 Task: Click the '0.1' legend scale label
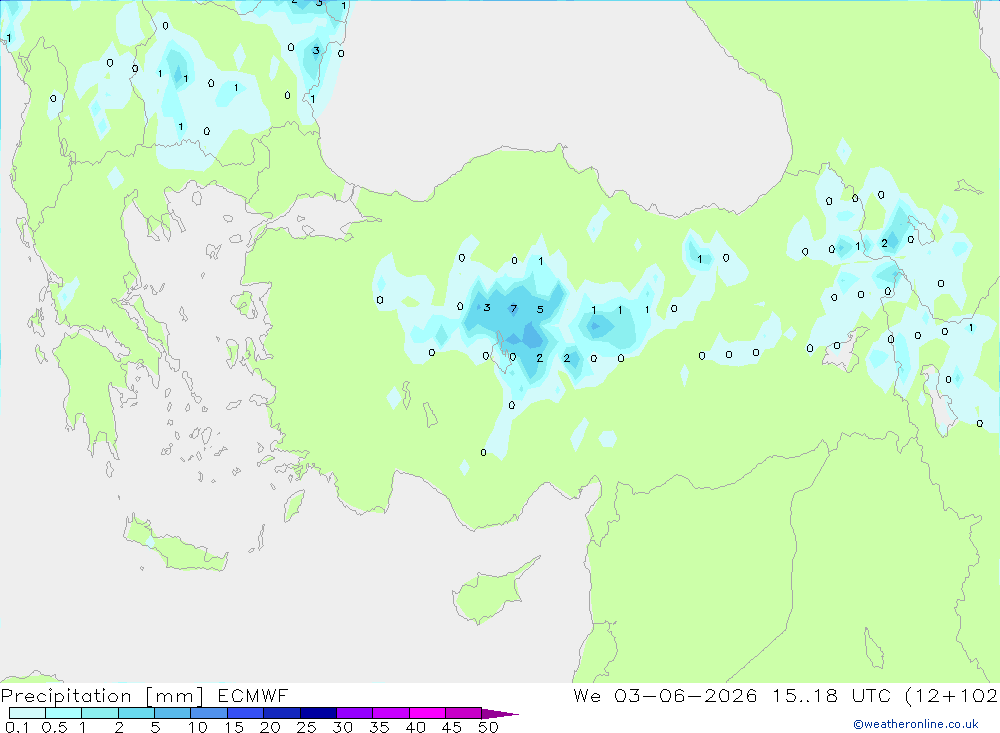click(x=17, y=727)
